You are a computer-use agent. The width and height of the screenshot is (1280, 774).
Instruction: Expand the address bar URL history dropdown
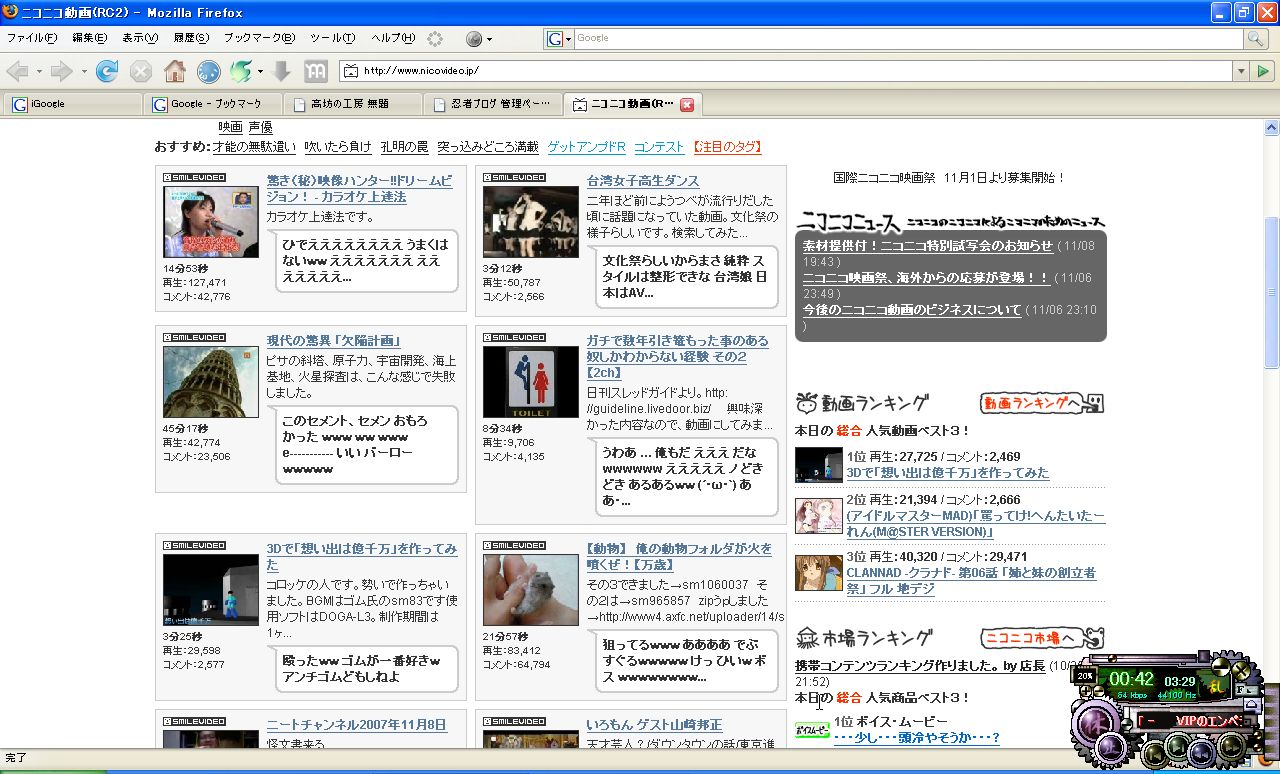[1241, 71]
